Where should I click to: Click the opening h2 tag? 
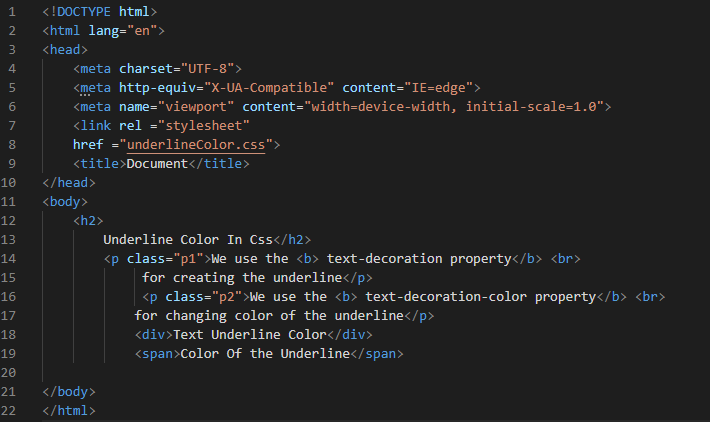[88, 221]
